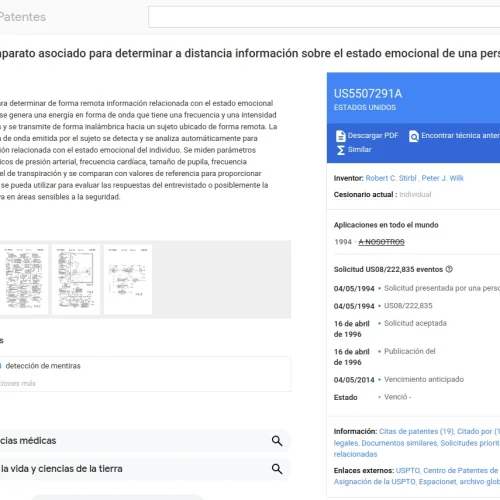Open the Documentos similares link
500x500 pixels.
tap(399, 443)
